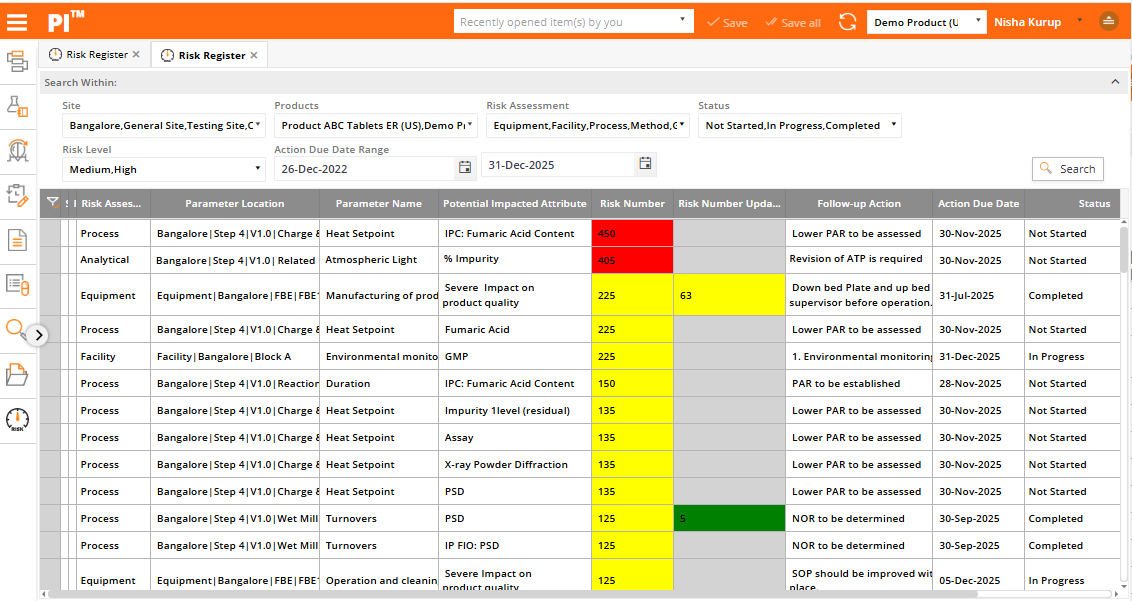The height and width of the screenshot is (601, 1132).
Task: Open the reactor equipment sidebar icon
Action: [17, 150]
